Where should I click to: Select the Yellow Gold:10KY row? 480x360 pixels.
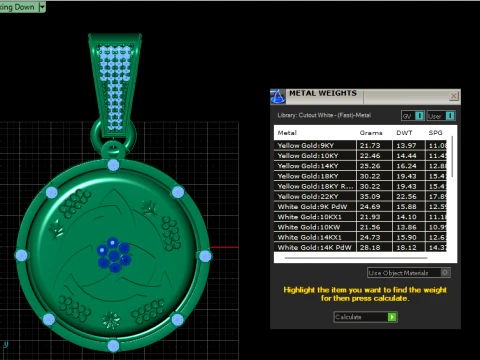click(x=360, y=156)
